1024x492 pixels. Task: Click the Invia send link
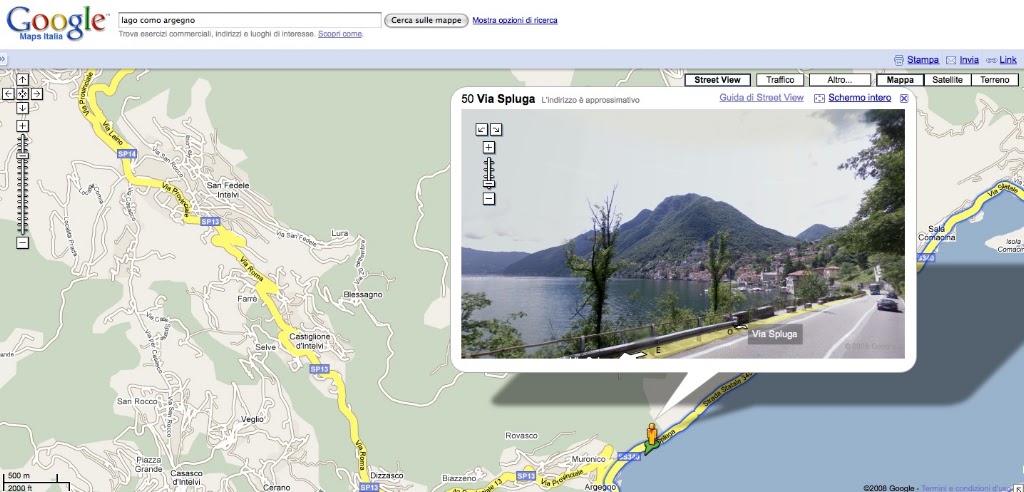969,59
